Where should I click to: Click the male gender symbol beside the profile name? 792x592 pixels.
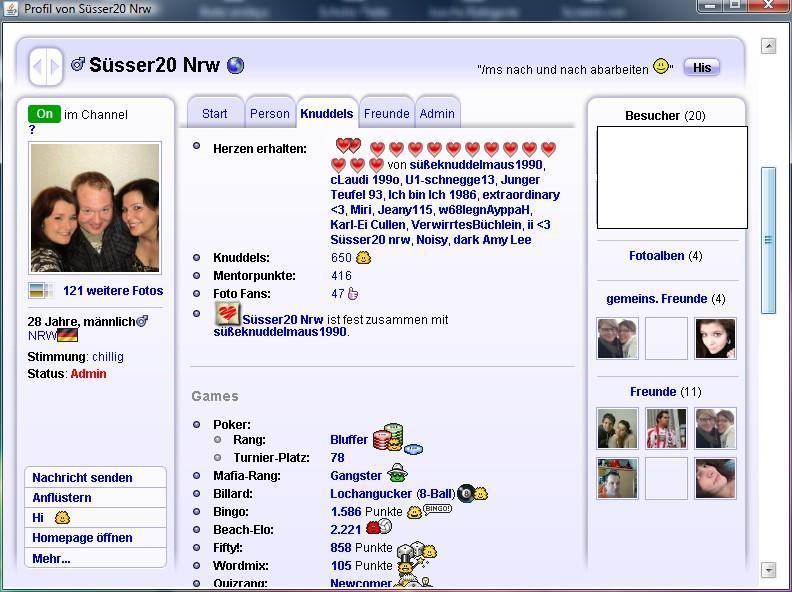(77, 64)
